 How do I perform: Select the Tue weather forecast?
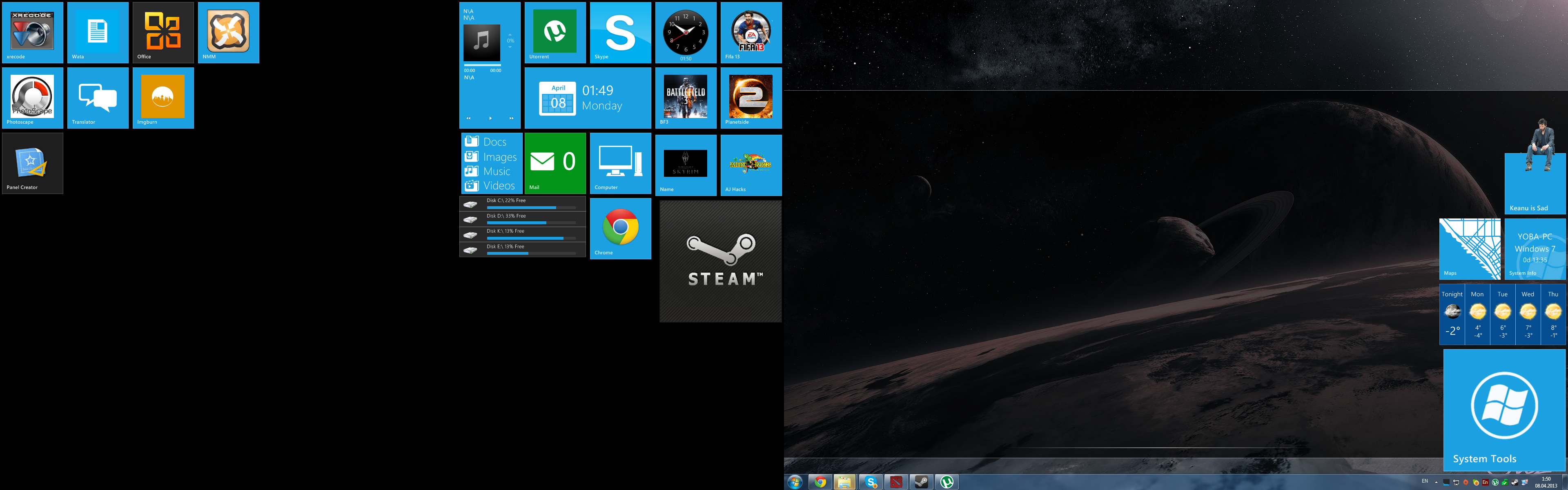point(1503,314)
